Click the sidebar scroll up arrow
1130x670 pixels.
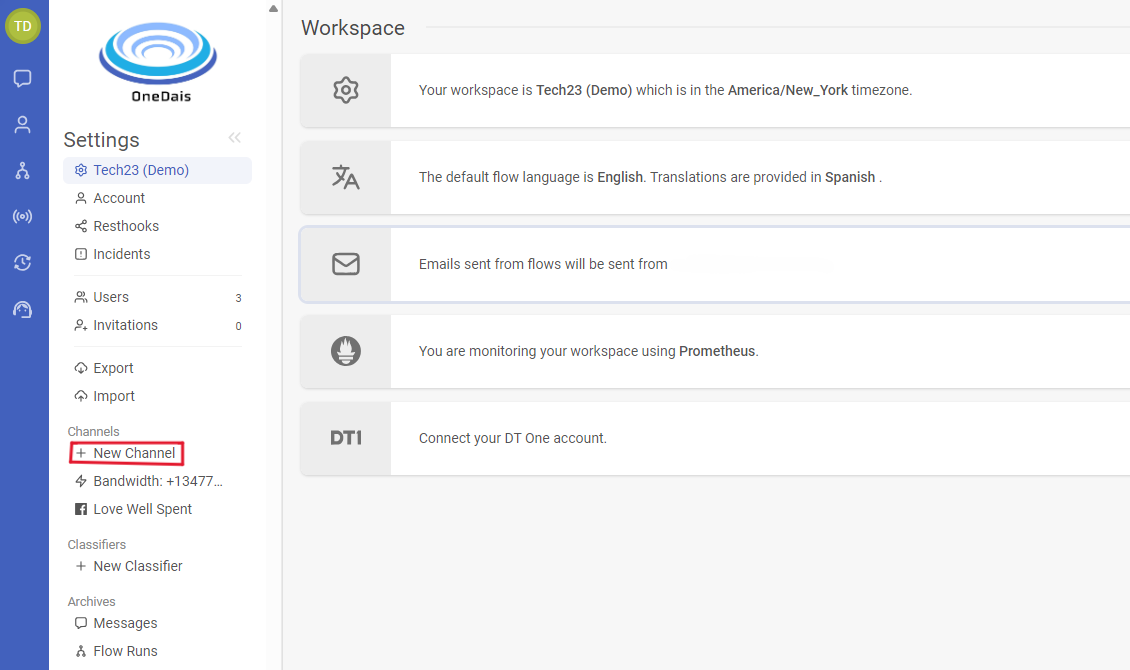click(273, 9)
